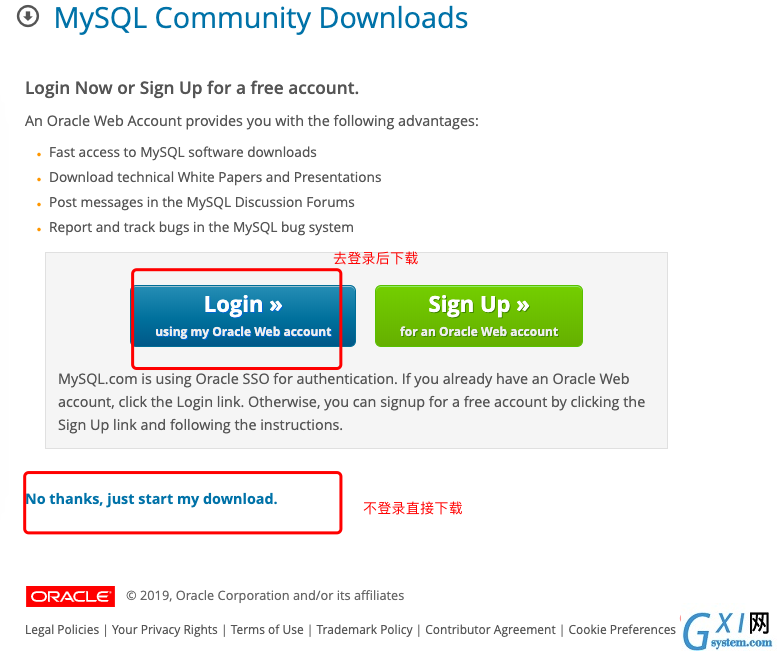Click the download arrow circle icon
Viewport: 779px width, 651px height.
pyautogui.click(x=28, y=16)
